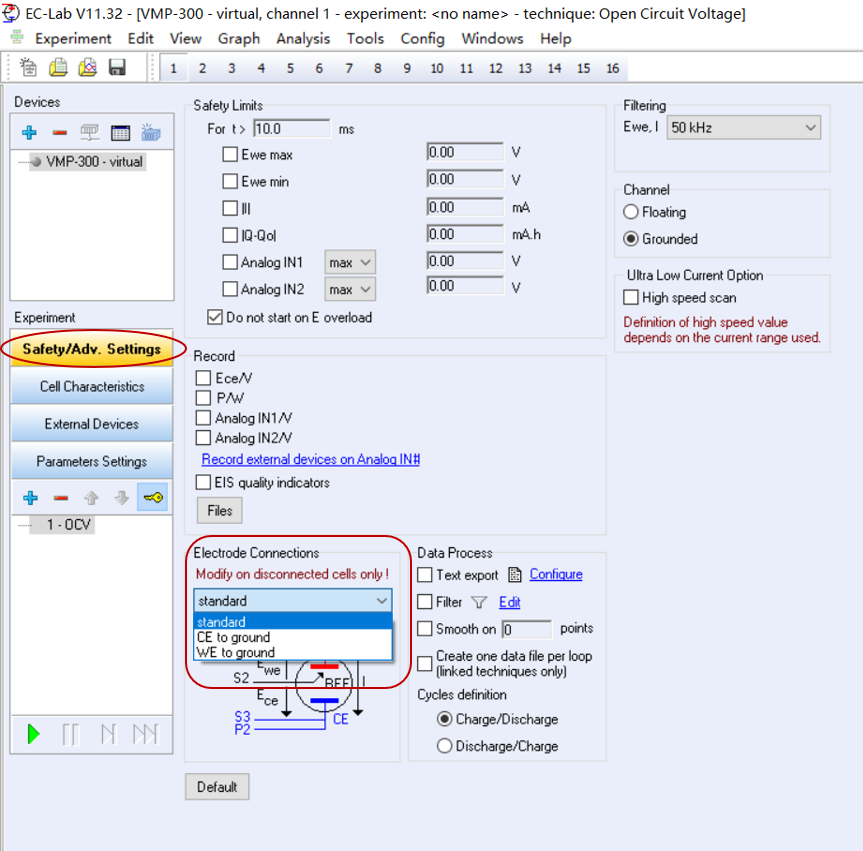Add a device with the blue plus
This screenshot has height=851, width=863.
point(29,132)
